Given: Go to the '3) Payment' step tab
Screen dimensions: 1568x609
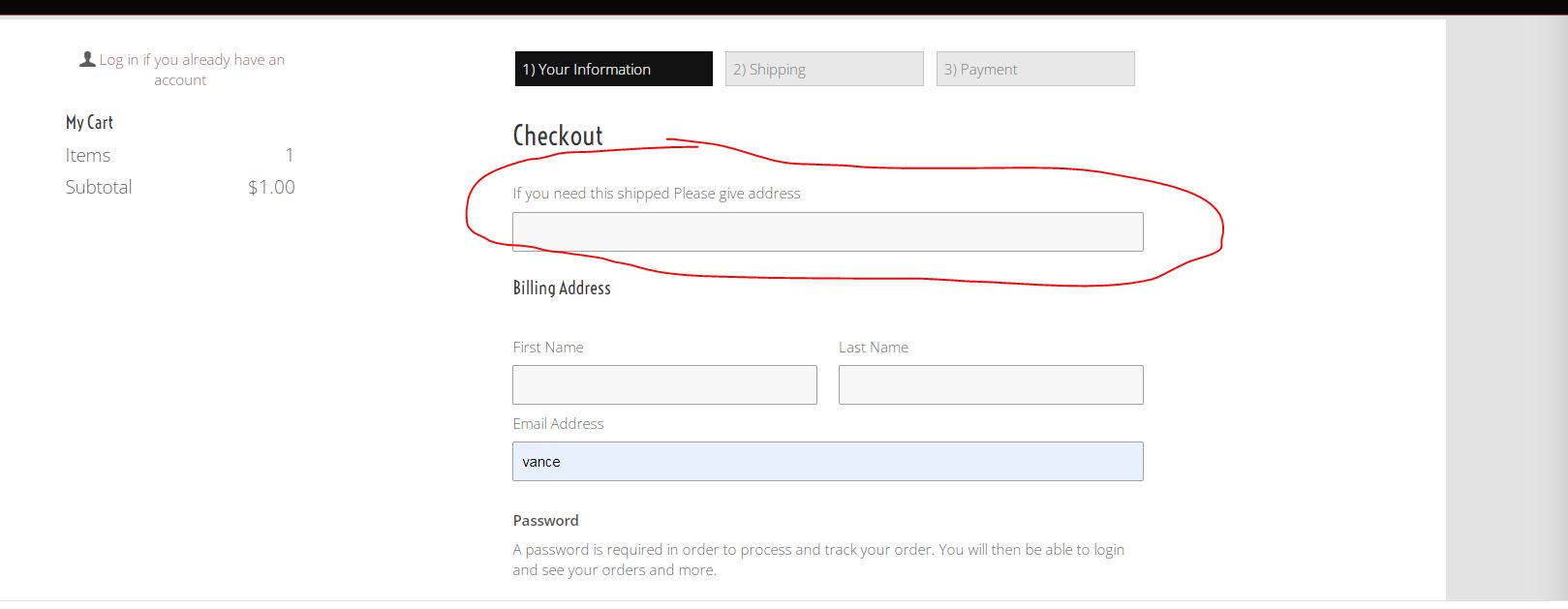Looking at the screenshot, I should pos(1035,69).
